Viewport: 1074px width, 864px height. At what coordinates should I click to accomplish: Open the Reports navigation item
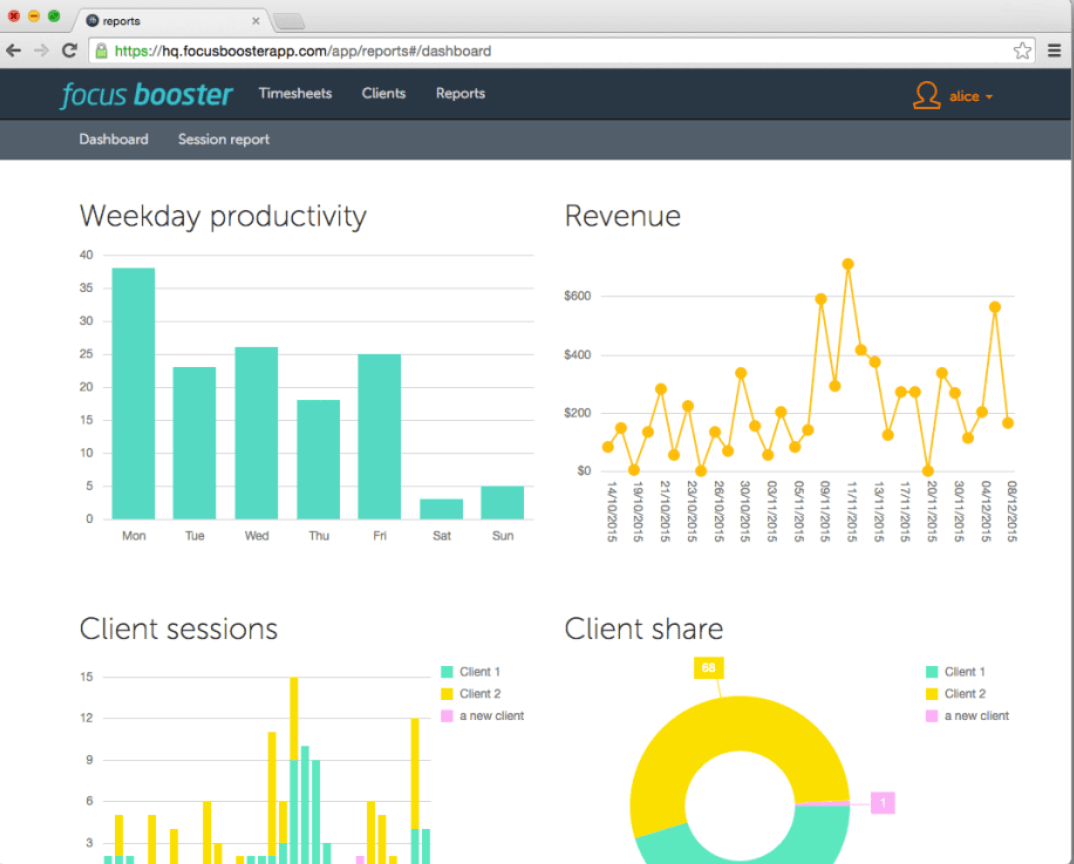tap(460, 93)
